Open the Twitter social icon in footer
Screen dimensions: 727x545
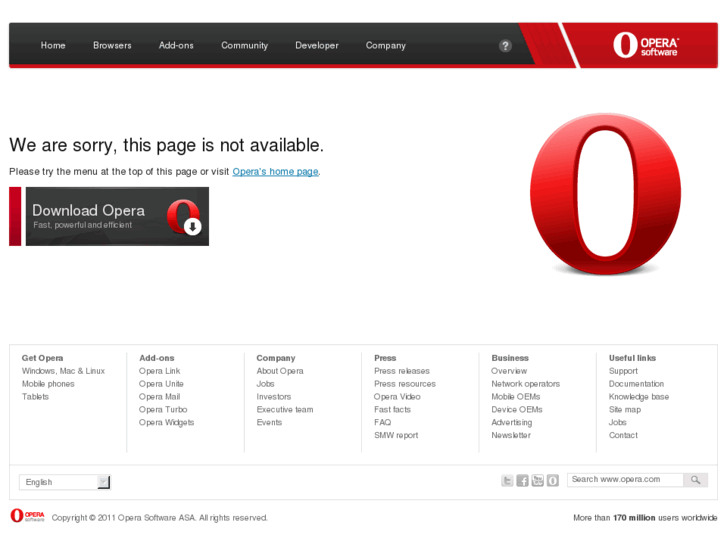coord(507,481)
